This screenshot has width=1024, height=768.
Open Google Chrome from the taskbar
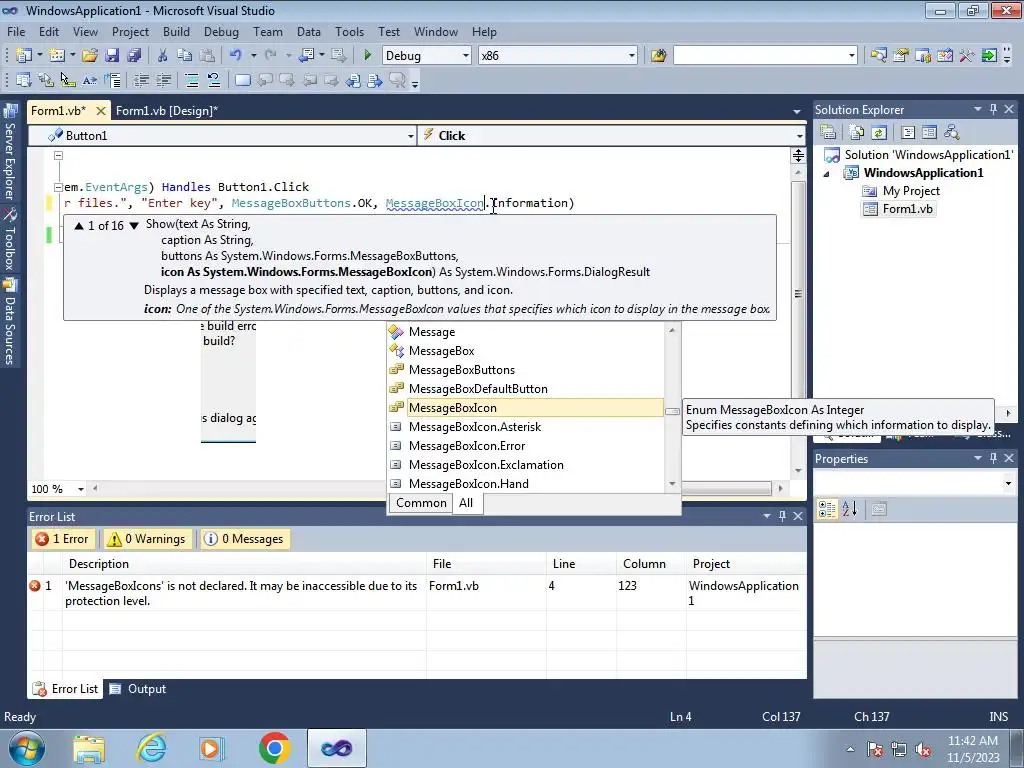(274, 748)
